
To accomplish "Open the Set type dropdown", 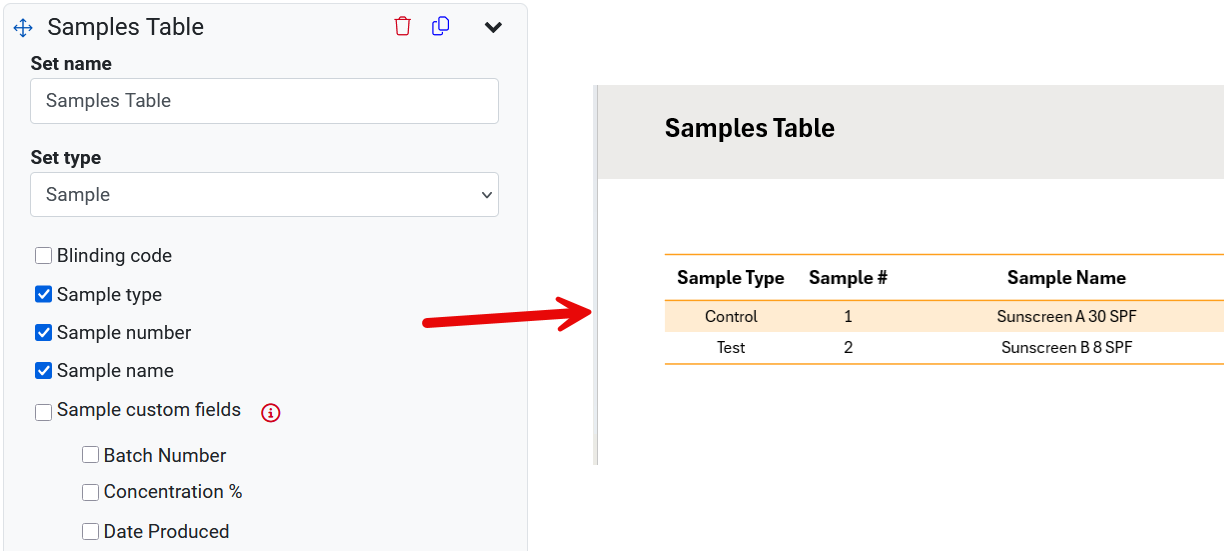I will click(264, 195).
